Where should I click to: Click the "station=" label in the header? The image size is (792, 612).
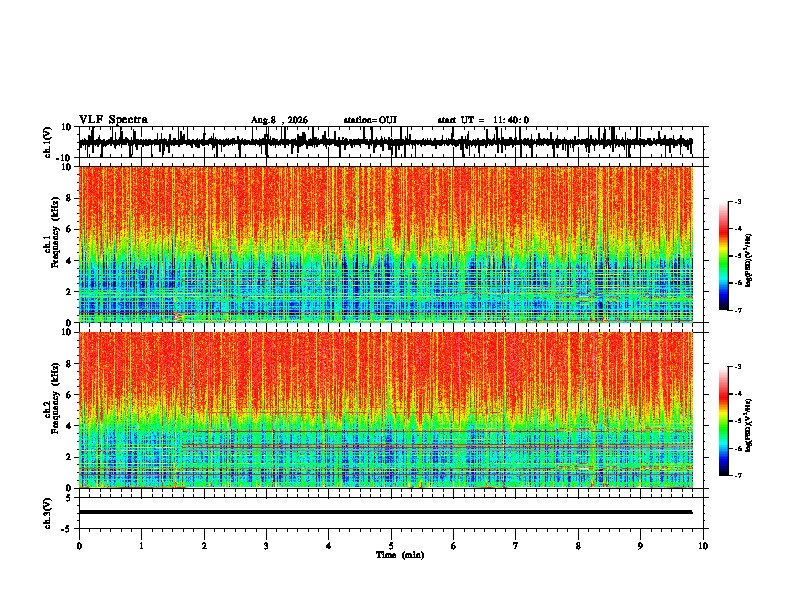[361, 120]
